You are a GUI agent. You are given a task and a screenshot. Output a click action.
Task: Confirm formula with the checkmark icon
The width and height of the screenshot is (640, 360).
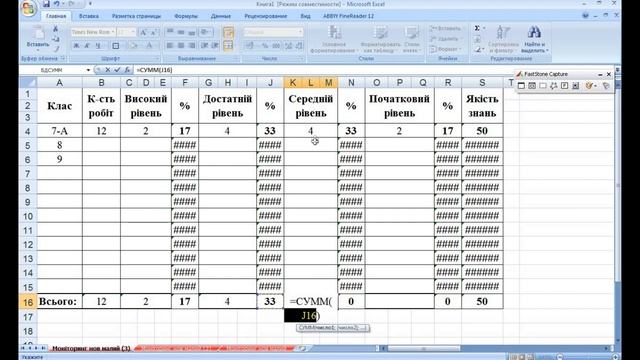pos(118,70)
